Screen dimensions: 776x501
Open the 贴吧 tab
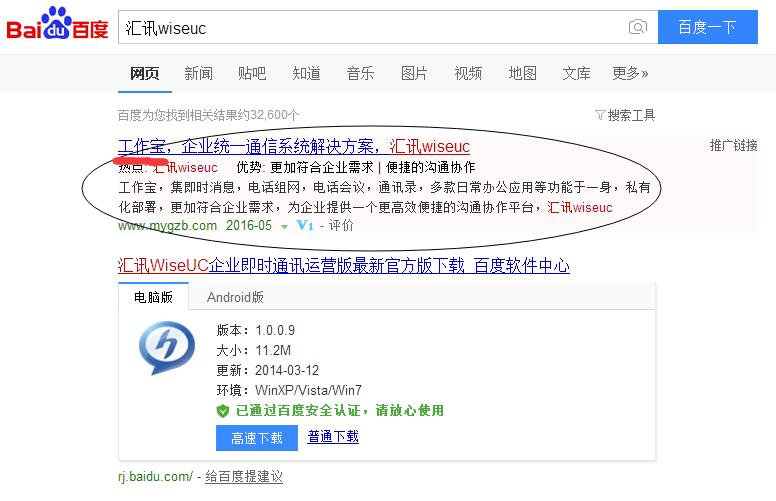[x=252, y=73]
